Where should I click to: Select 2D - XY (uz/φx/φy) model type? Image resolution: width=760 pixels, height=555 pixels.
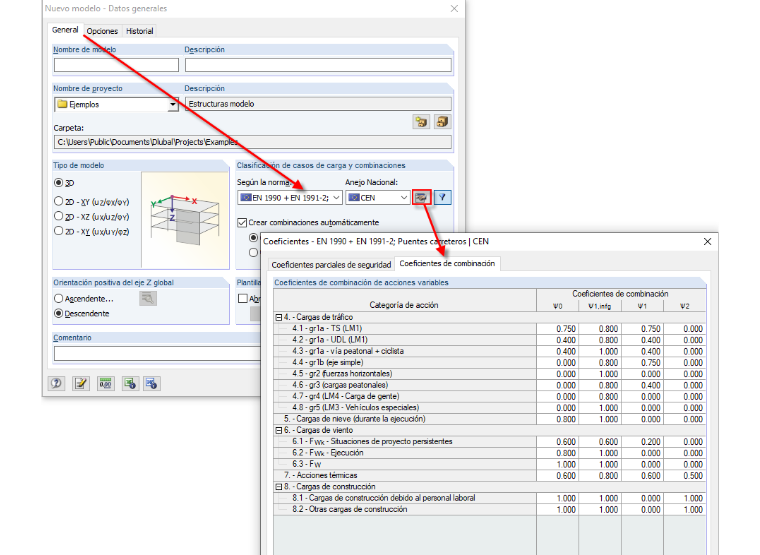[59, 201]
